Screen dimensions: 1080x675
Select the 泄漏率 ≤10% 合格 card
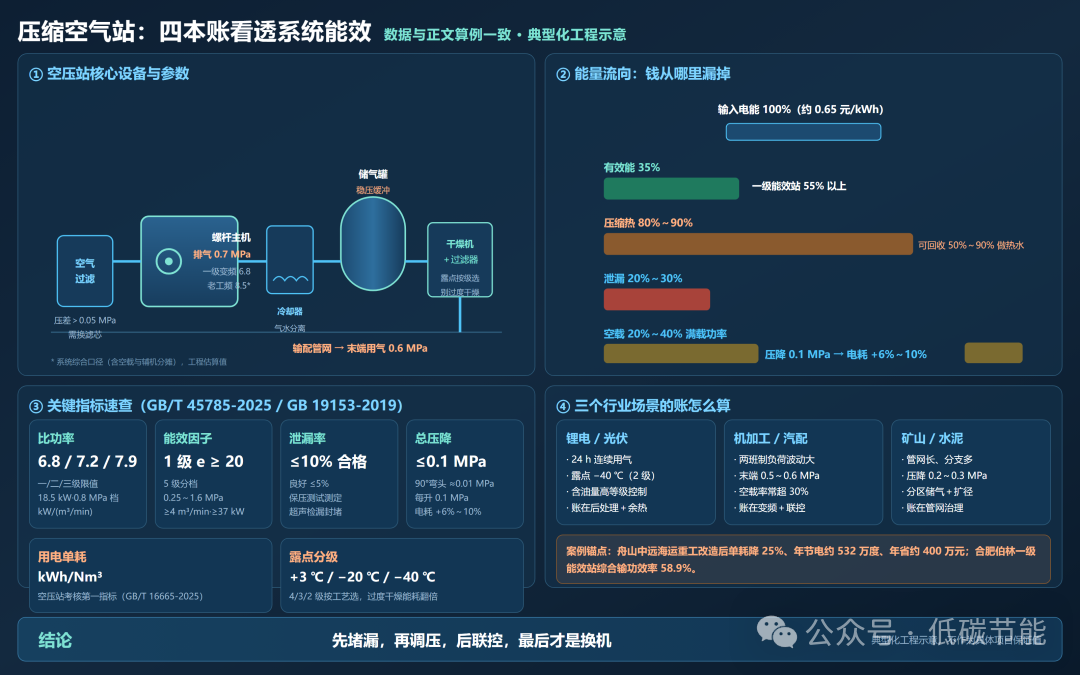click(339, 474)
